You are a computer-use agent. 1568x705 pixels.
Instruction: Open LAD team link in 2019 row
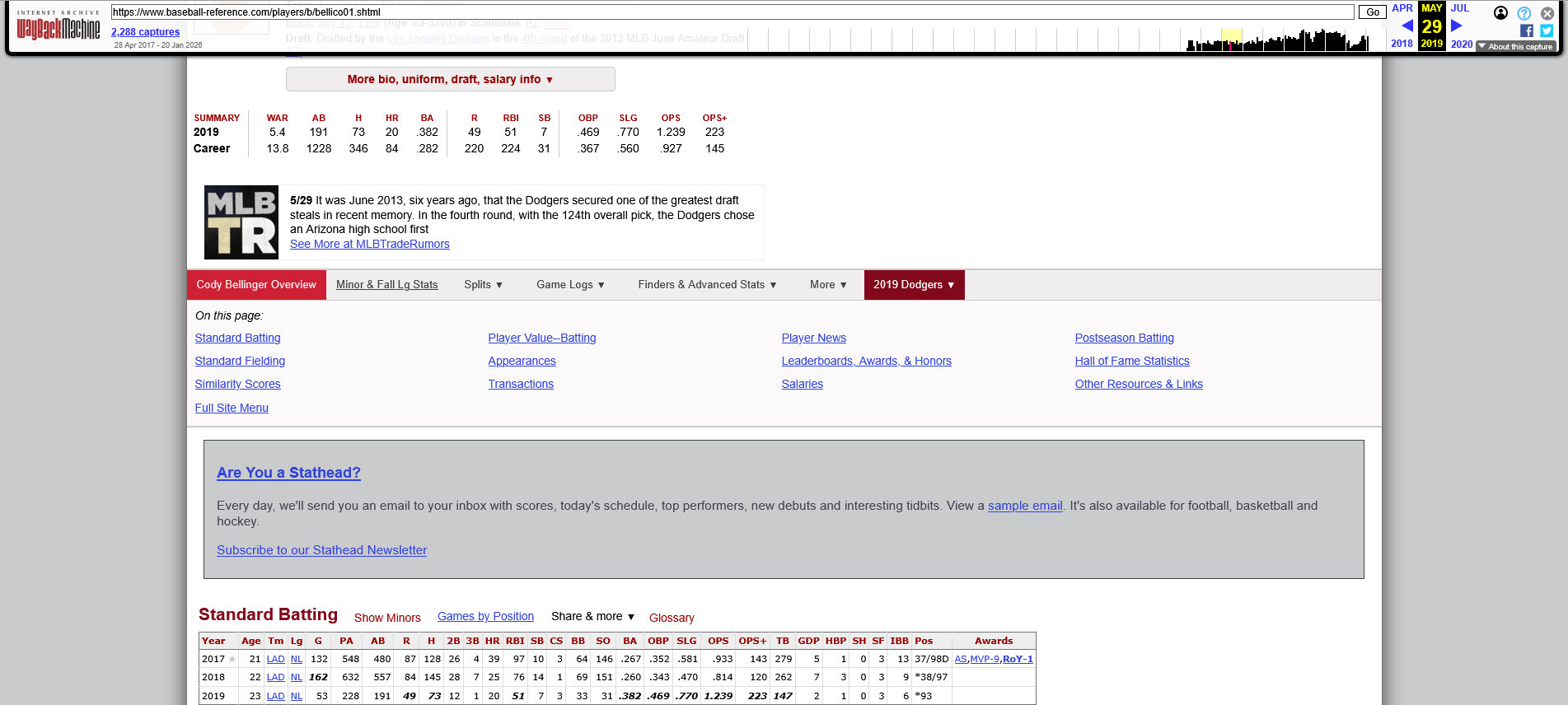tap(275, 696)
